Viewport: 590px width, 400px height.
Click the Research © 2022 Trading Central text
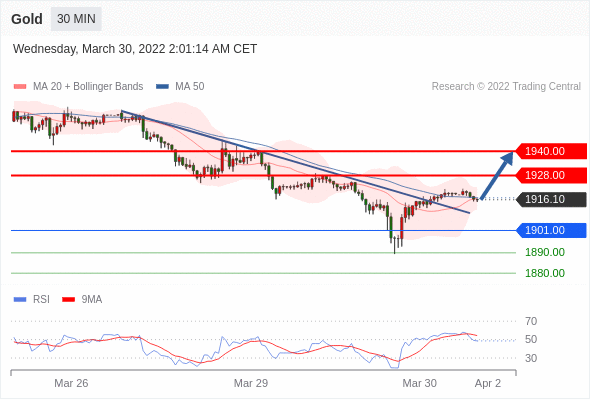[506, 87]
